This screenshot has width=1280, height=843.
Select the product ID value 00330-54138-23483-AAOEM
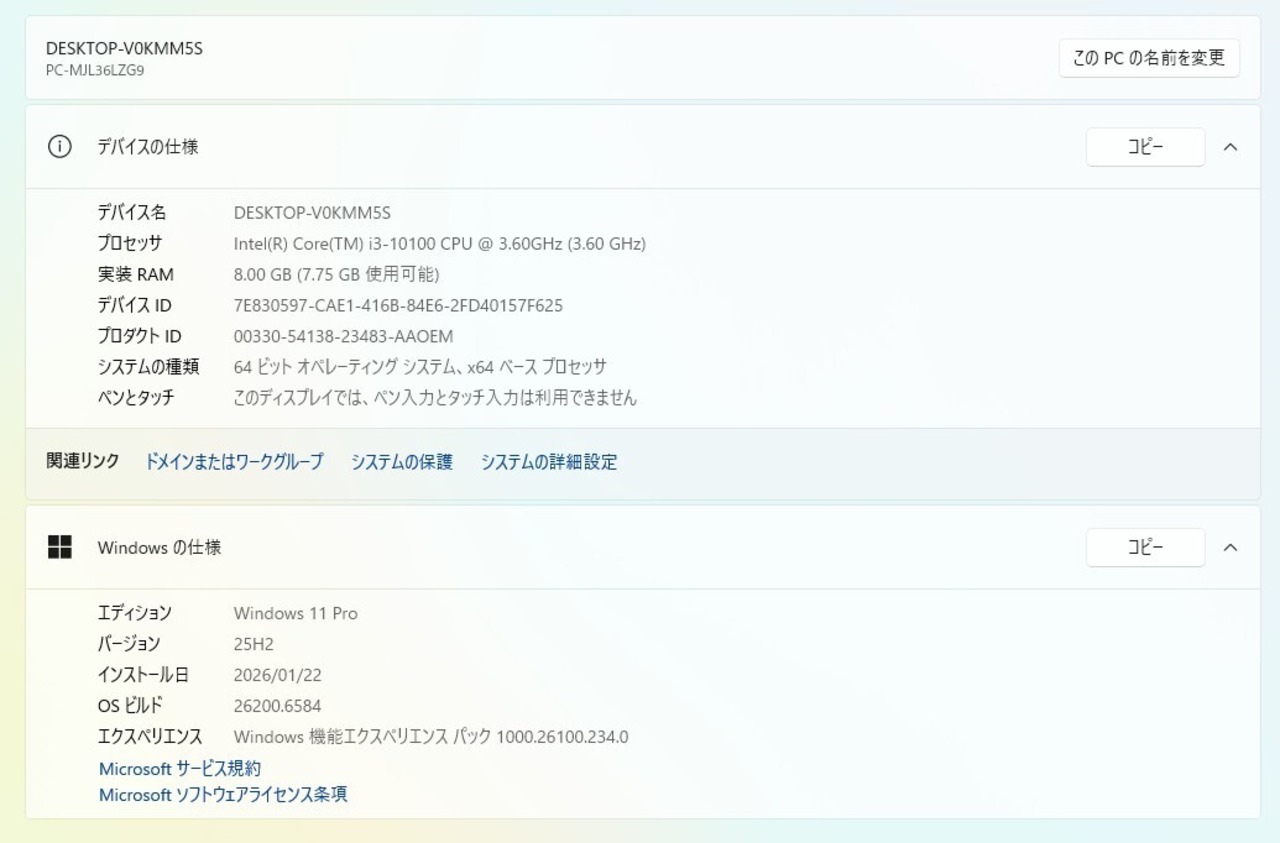343,336
